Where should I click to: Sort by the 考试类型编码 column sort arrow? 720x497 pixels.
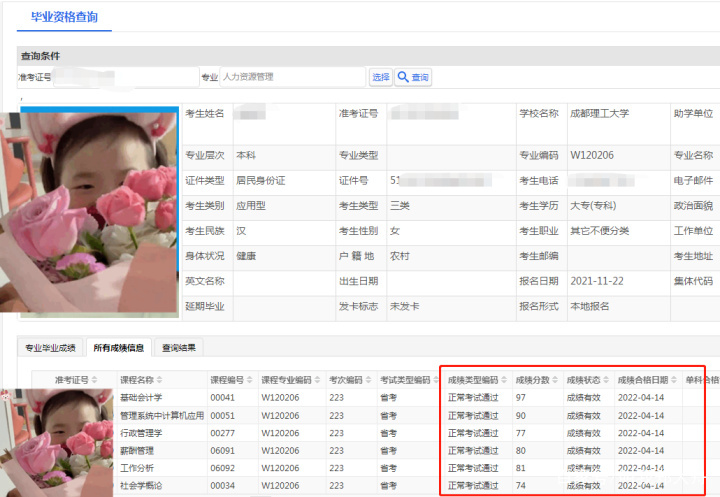(436, 381)
